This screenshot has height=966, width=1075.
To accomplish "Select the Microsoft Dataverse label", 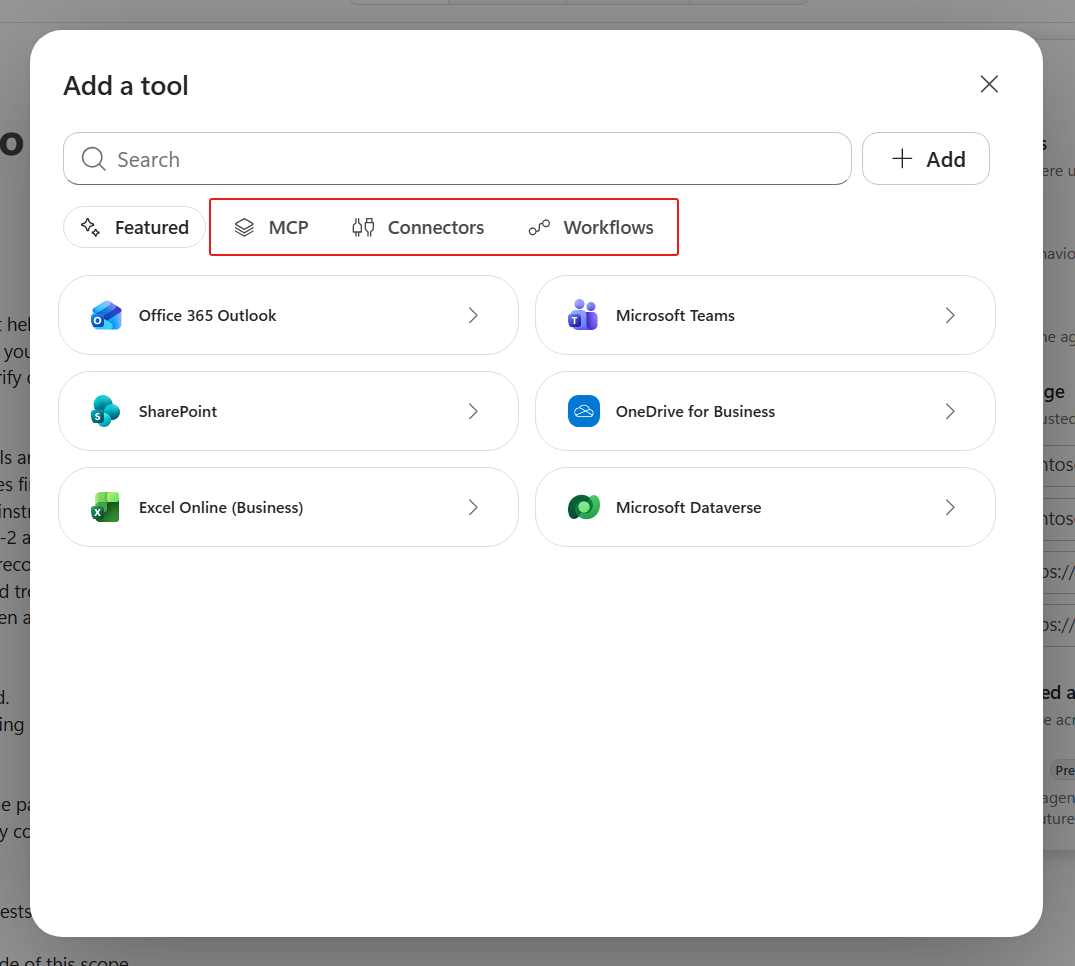I will point(688,507).
